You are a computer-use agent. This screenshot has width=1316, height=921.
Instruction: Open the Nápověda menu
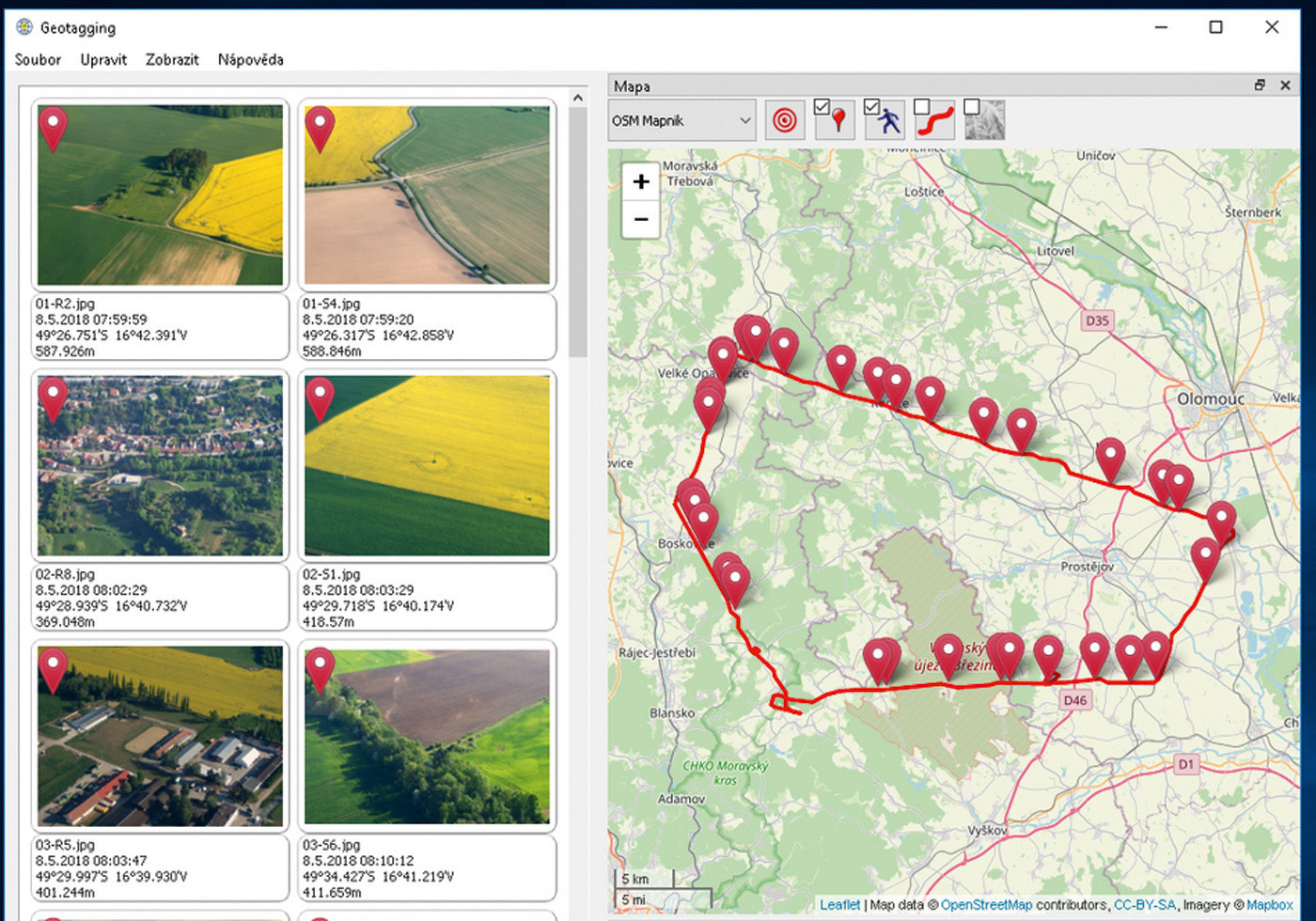point(250,59)
